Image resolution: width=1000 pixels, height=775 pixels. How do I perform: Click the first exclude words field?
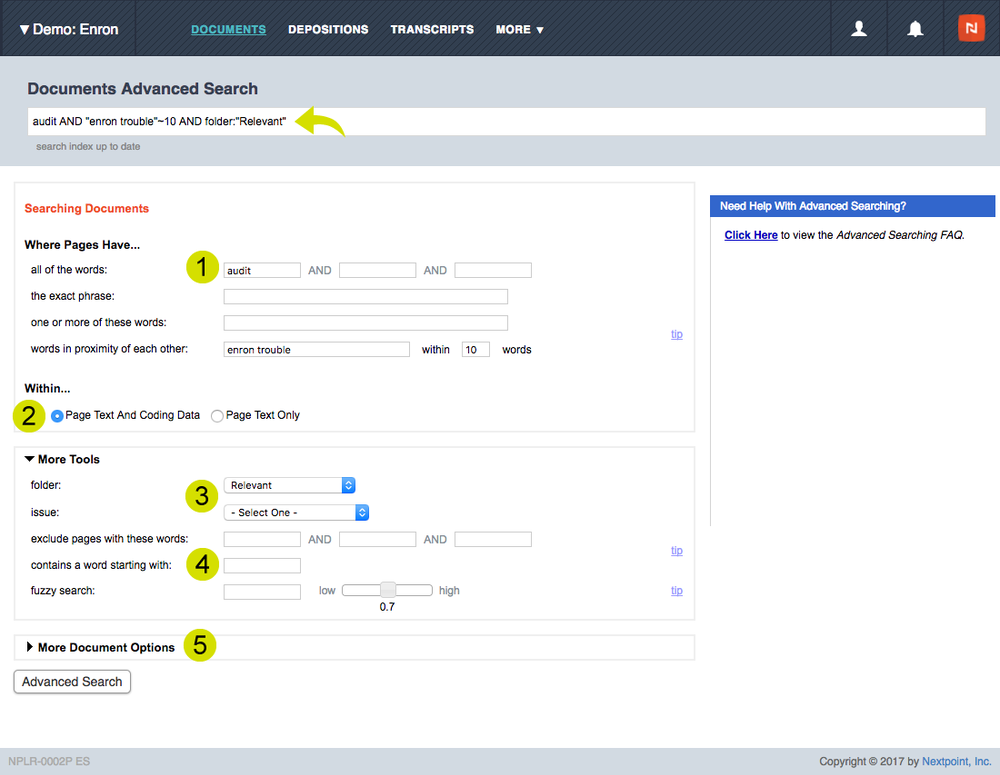pyautogui.click(x=262, y=540)
